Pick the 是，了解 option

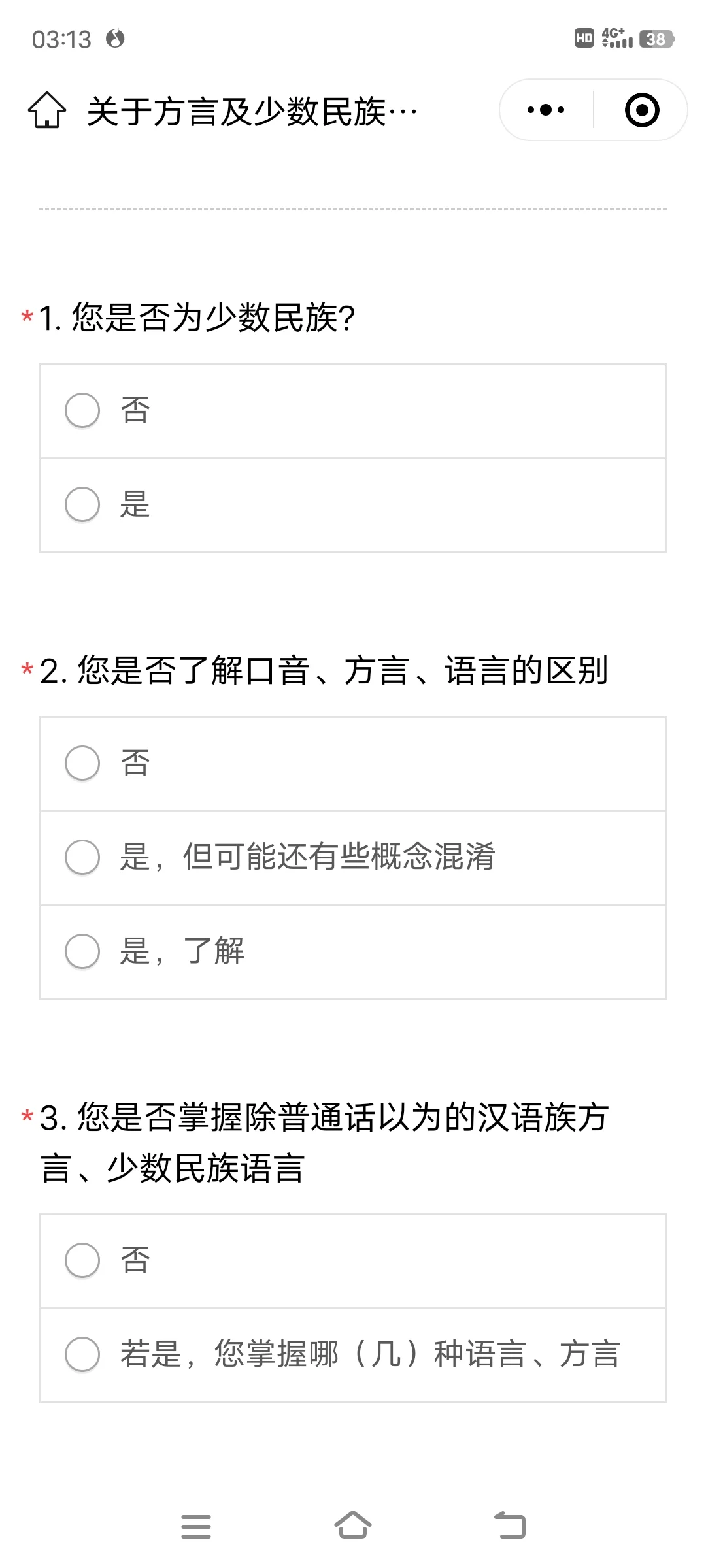click(353, 952)
